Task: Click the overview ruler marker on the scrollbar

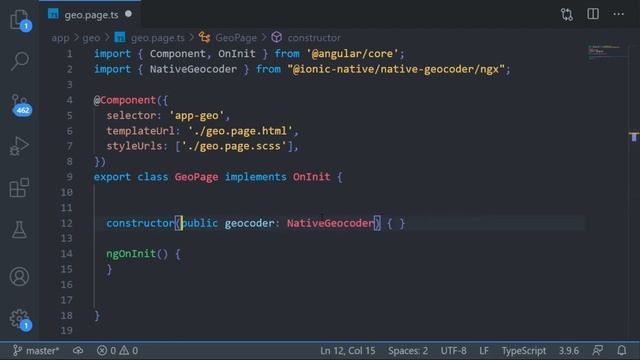Action: click(633, 137)
